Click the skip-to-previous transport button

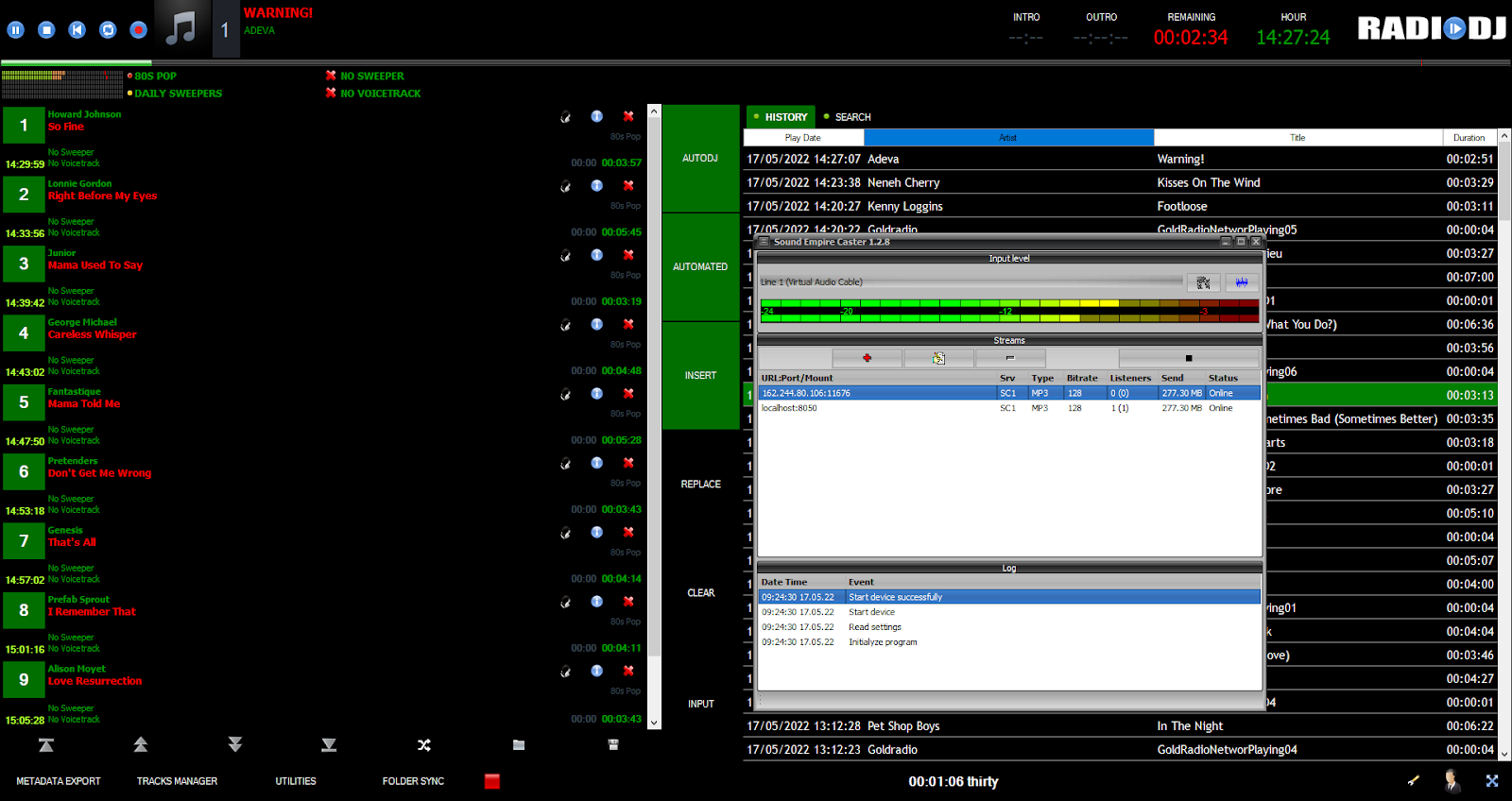77,30
